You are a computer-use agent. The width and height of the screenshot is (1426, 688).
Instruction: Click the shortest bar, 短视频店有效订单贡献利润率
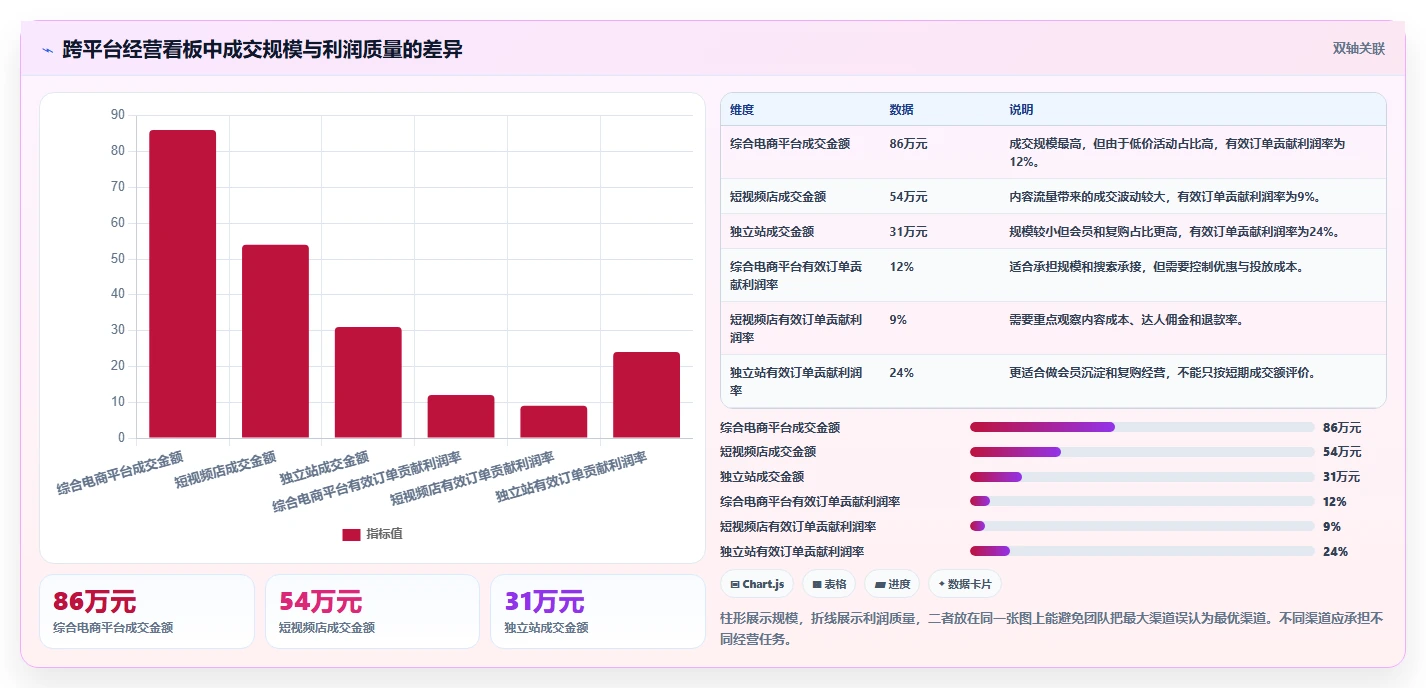(554, 422)
